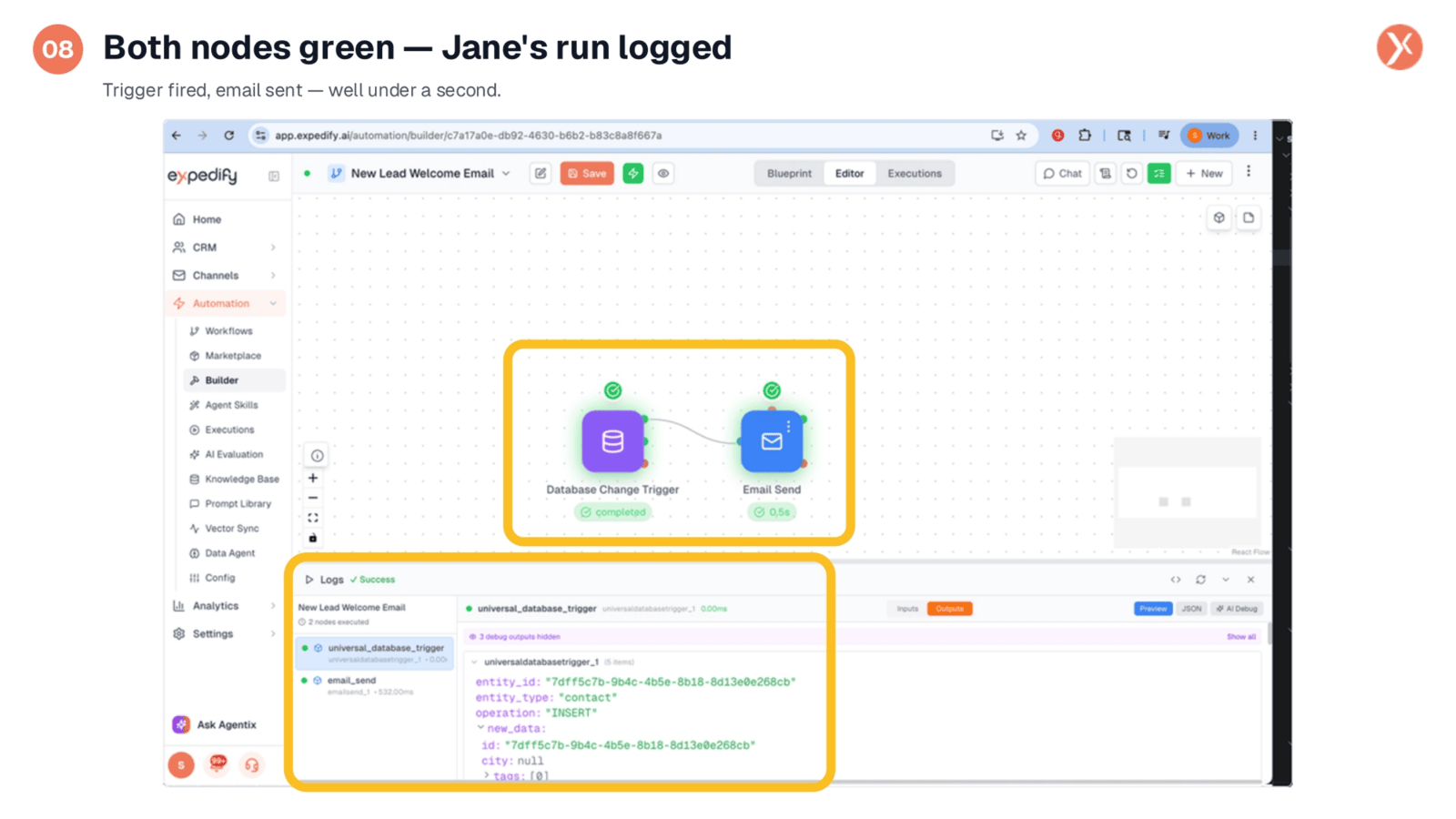Image resolution: width=1456 pixels, height=819 pixels.
Task: Open Prompt Library in the sidebar
Action: pos(238,503)
